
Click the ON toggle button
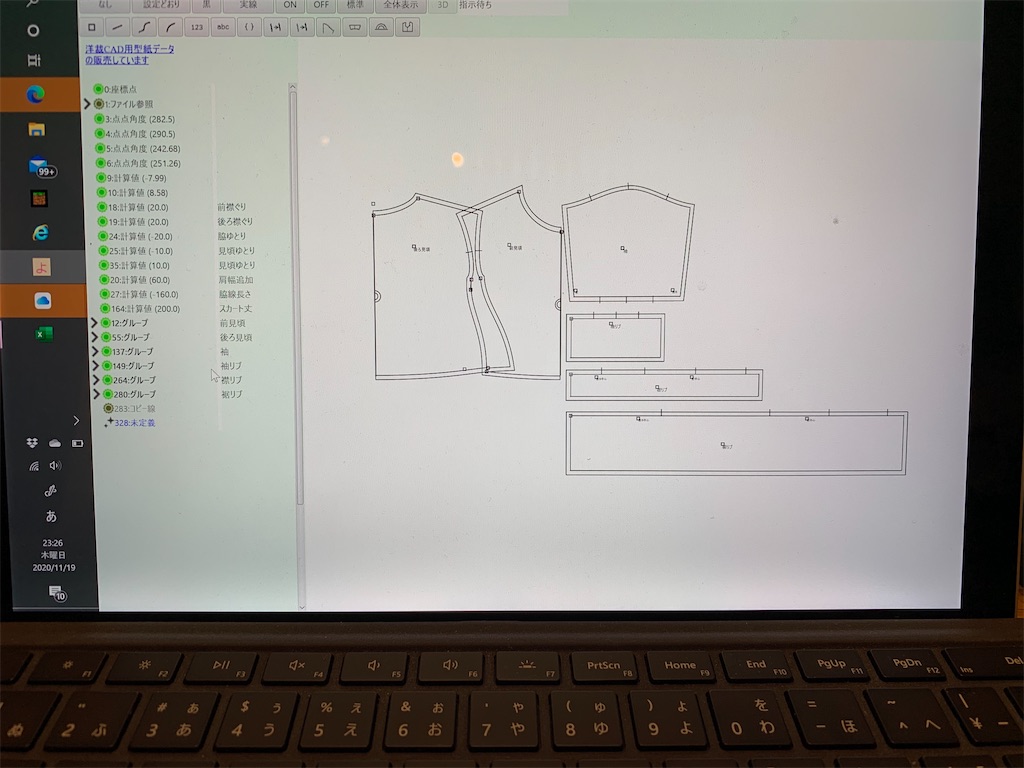tap(290, 5)
